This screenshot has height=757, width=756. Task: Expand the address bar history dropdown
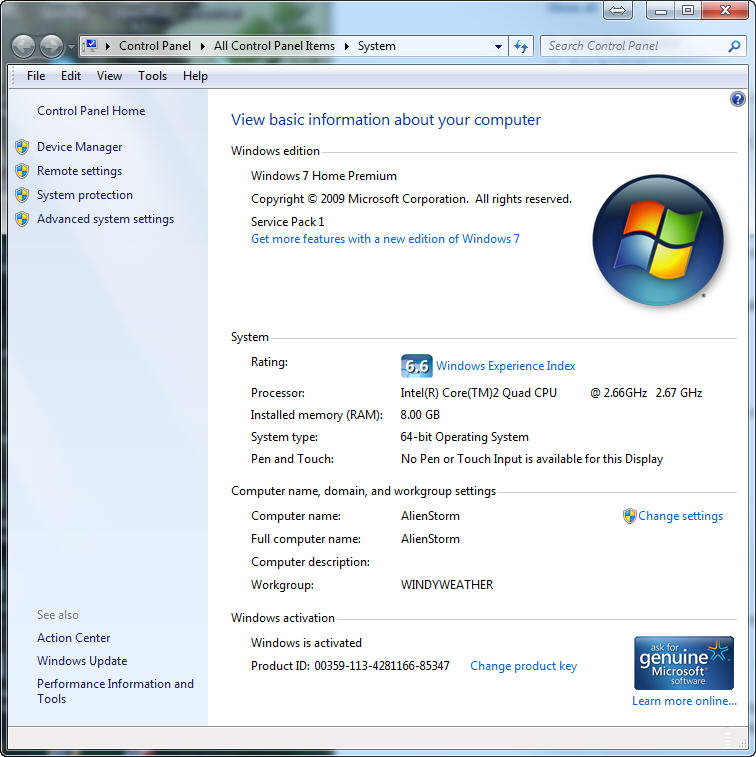(498, 46)
